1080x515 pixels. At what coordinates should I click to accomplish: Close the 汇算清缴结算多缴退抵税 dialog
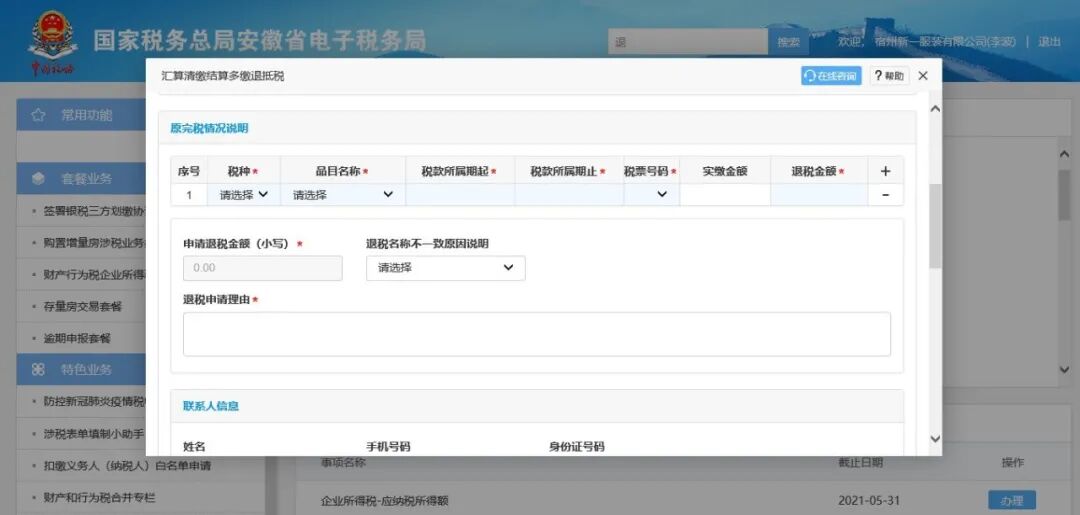click(x=923, y=76)
